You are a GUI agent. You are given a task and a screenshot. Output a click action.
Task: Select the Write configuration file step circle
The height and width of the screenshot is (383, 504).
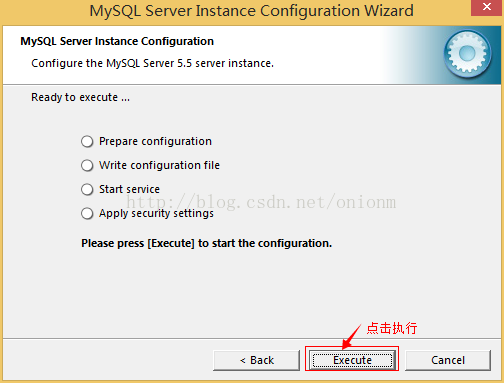[87, 165]
